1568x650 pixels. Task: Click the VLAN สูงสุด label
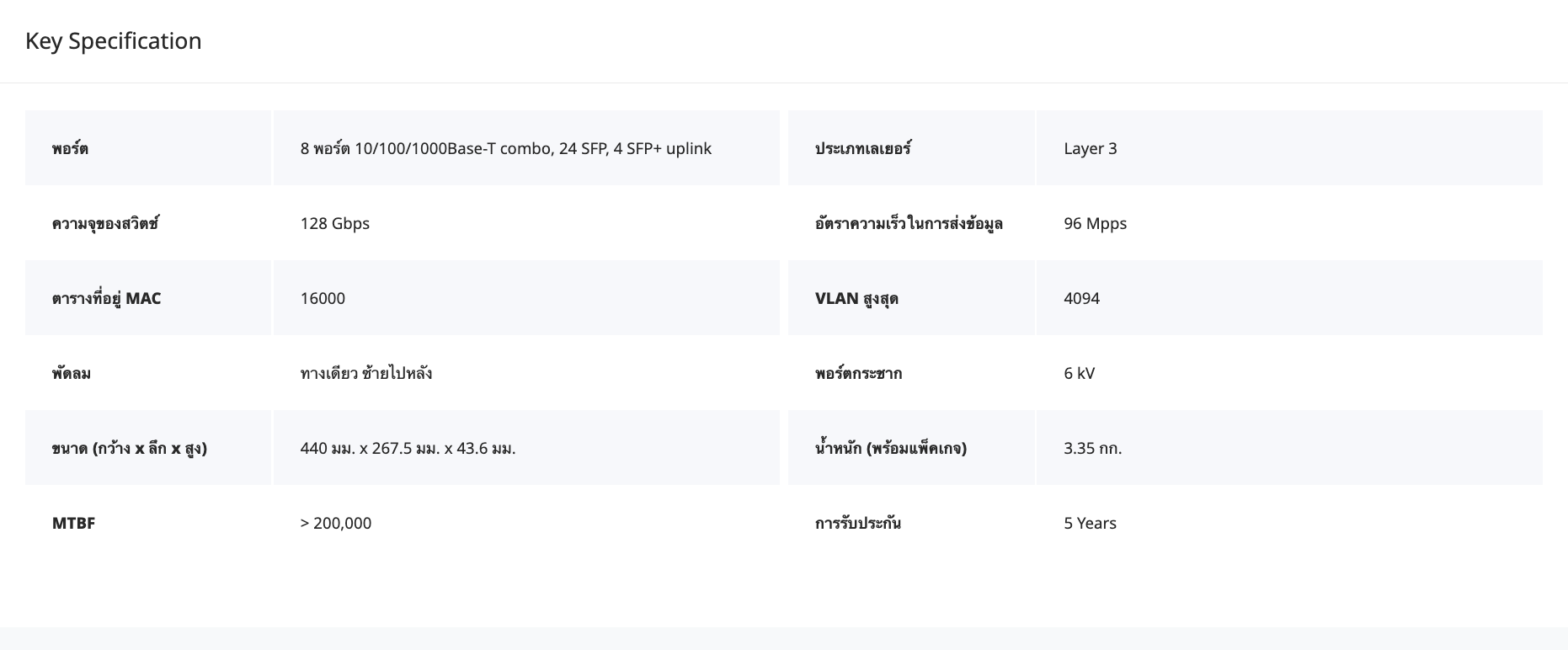[x=856, y=299]
